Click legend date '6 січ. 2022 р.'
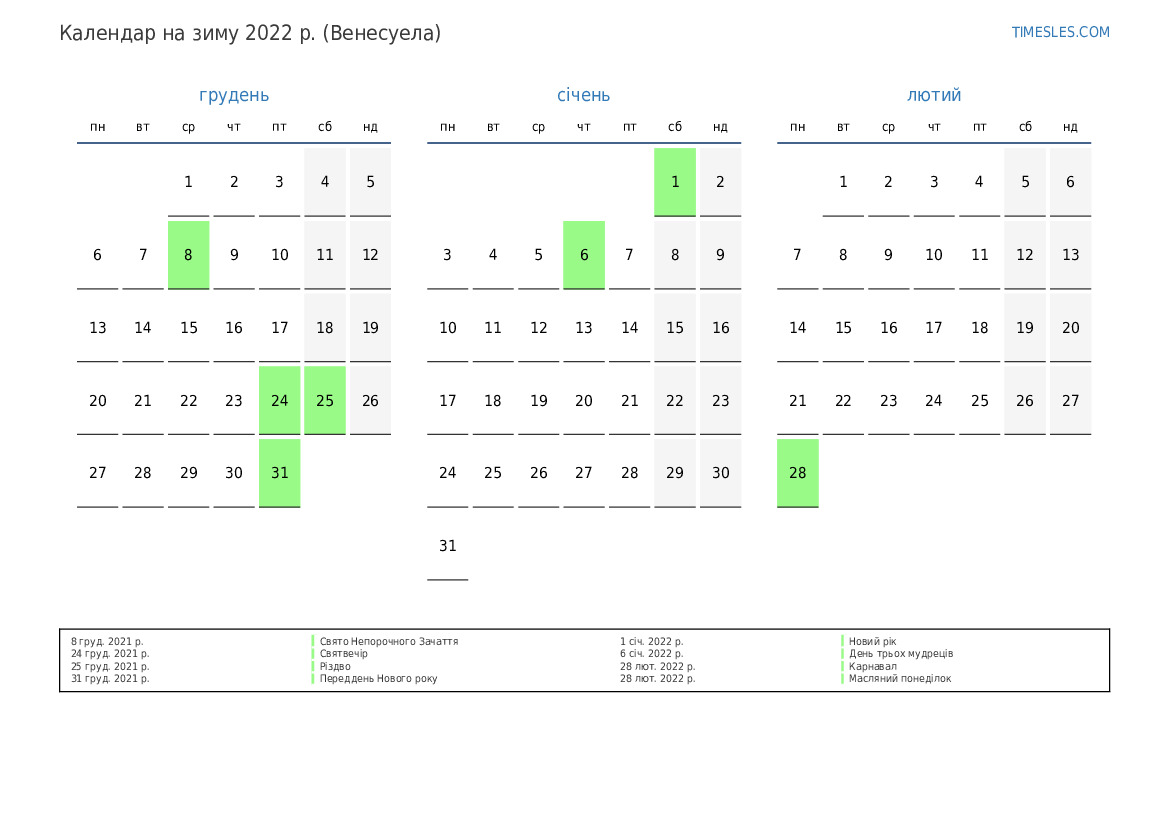This screenshot has height=827, width=1169. 652,654
